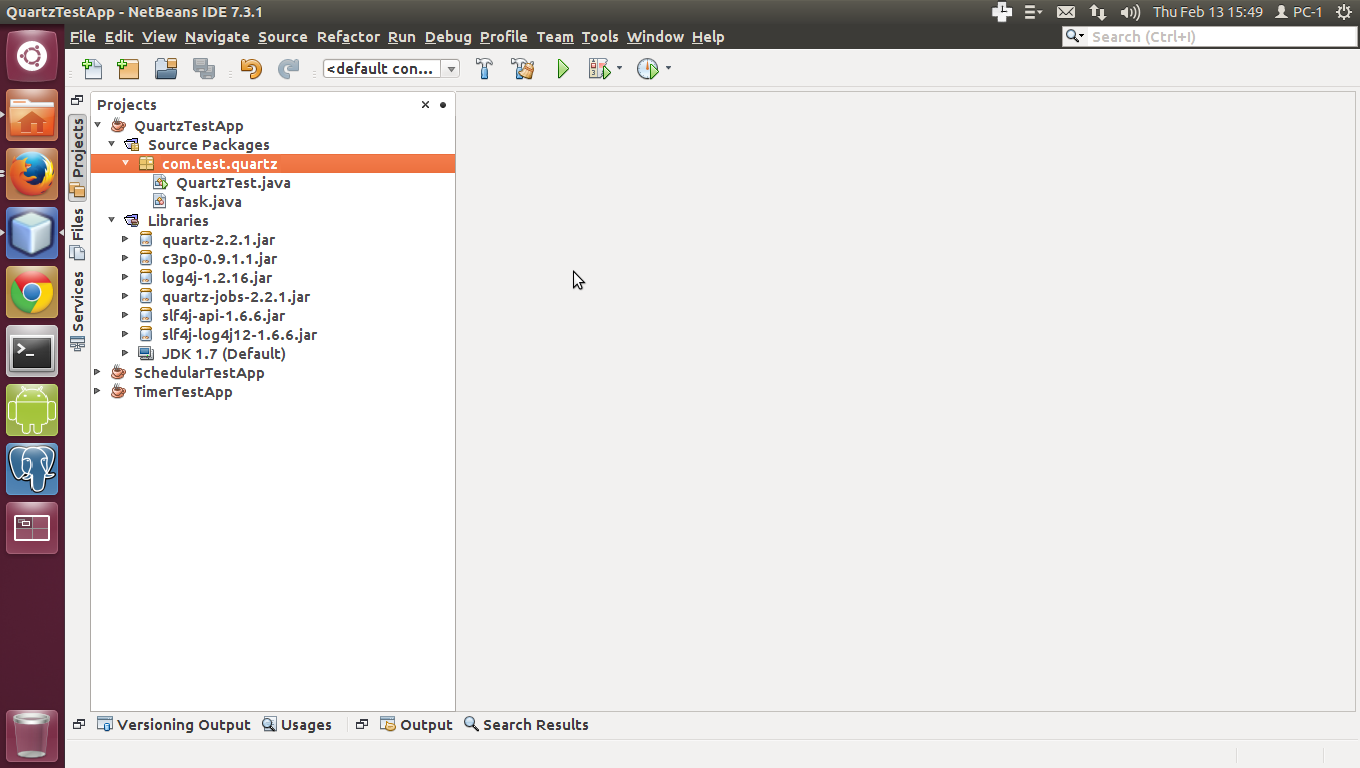Select QuartzTest.java in the project tree

(x=233, y=182)
